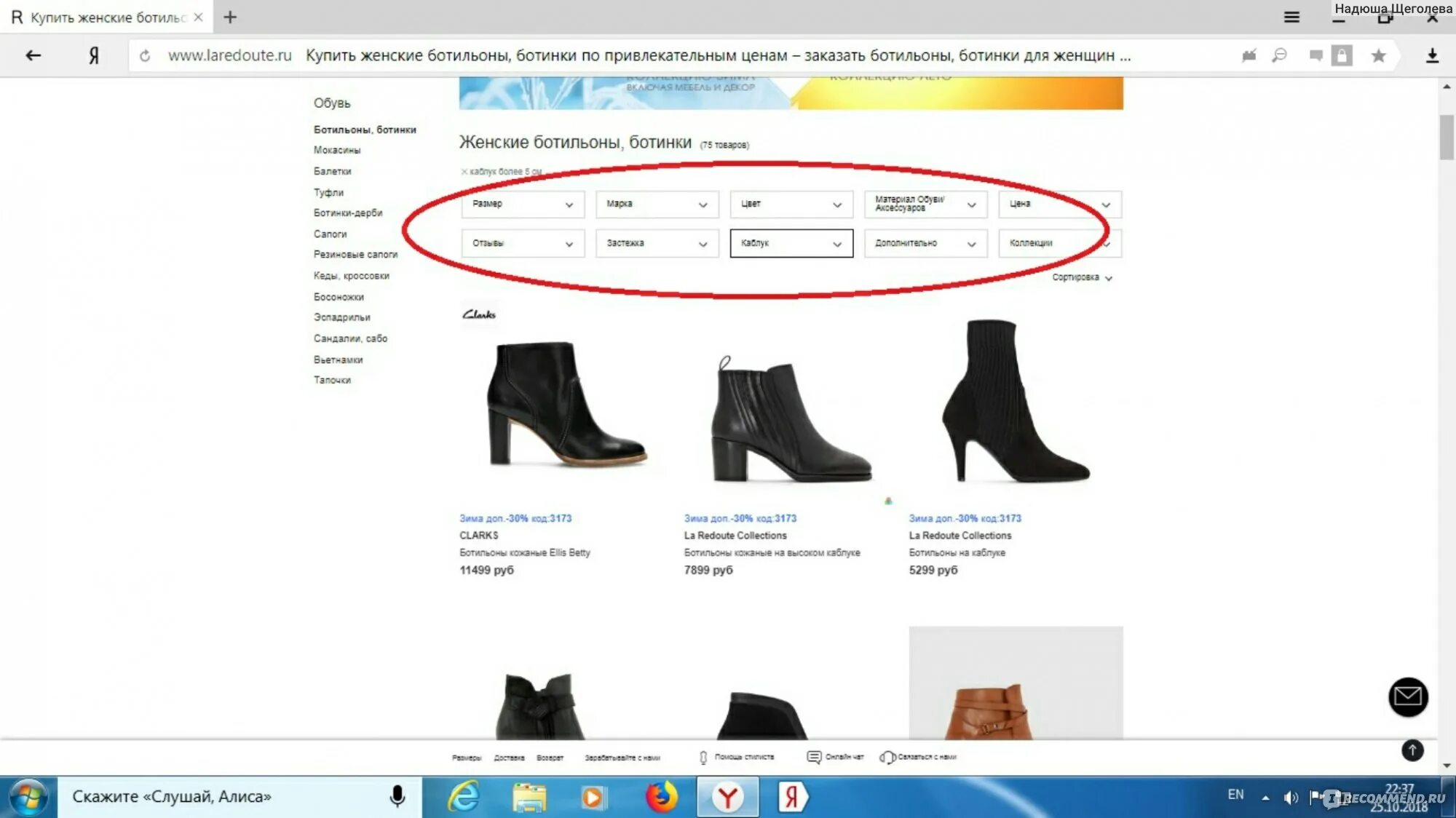Open Кеды, кроссовки category

pyautogui.click(x=351, y=276)
